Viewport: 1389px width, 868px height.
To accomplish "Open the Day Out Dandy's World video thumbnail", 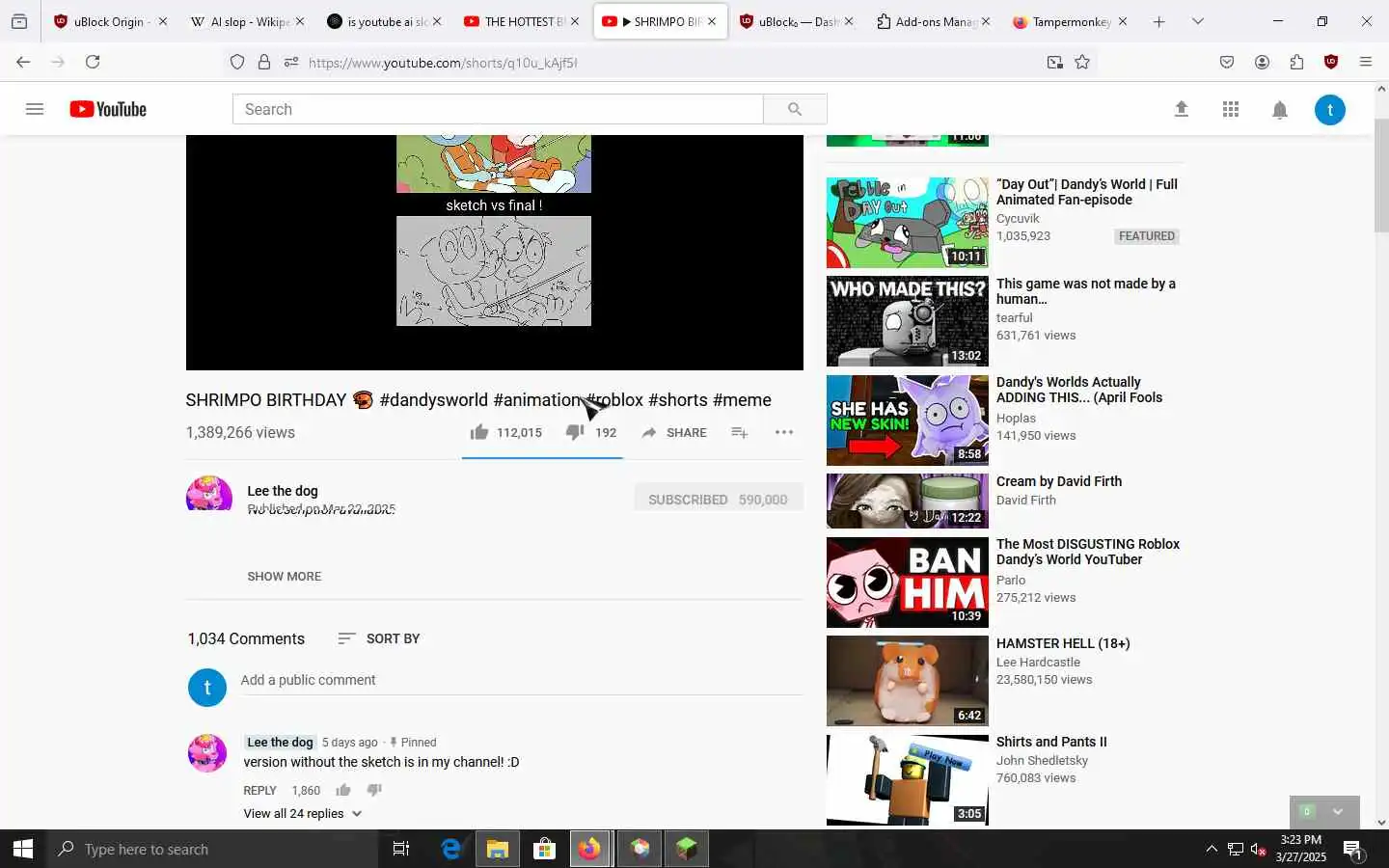I will pyautogui.click(x=908, y=222).
